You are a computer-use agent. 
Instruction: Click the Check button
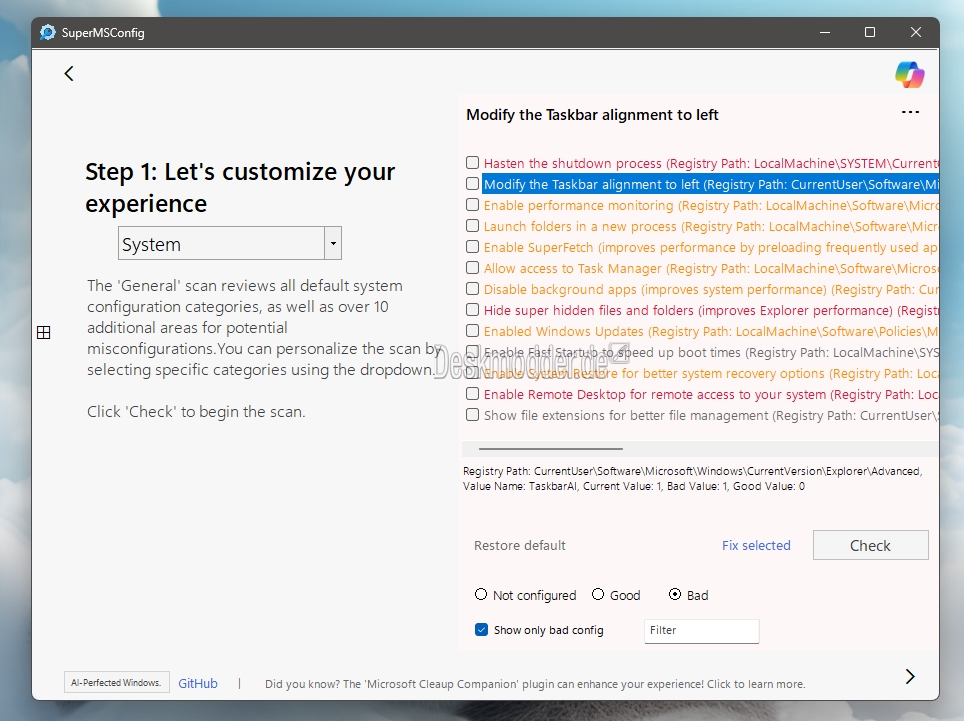click(871, 545)
